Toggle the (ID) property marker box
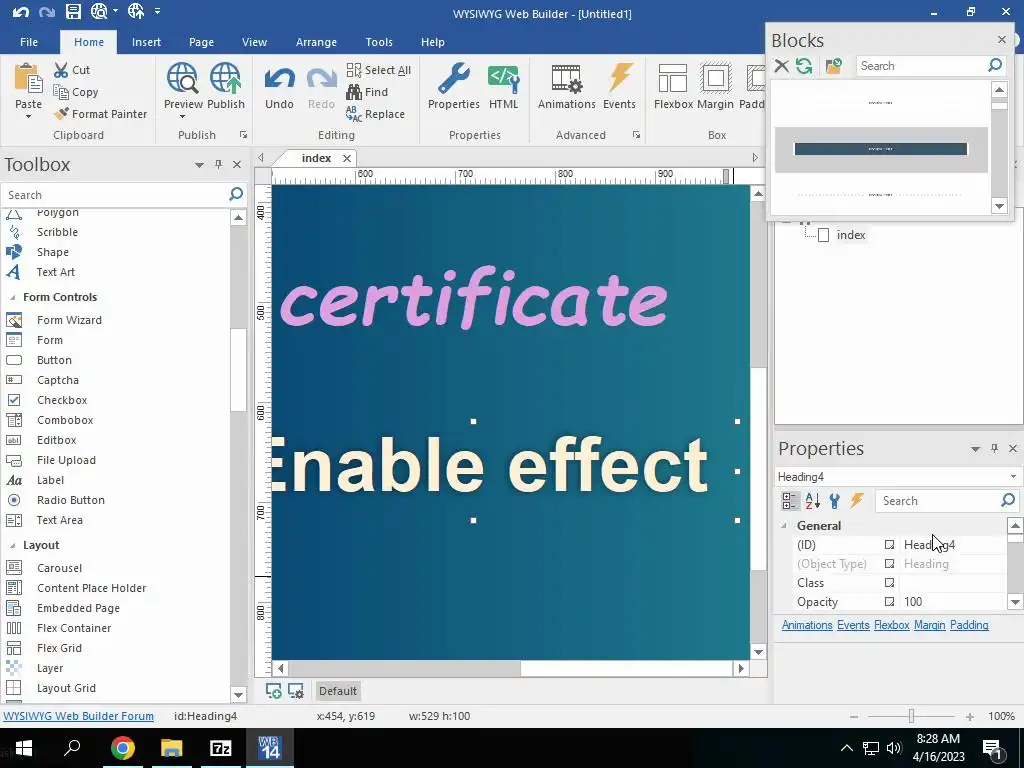The image size is (1024, 768). pos(889,545)
